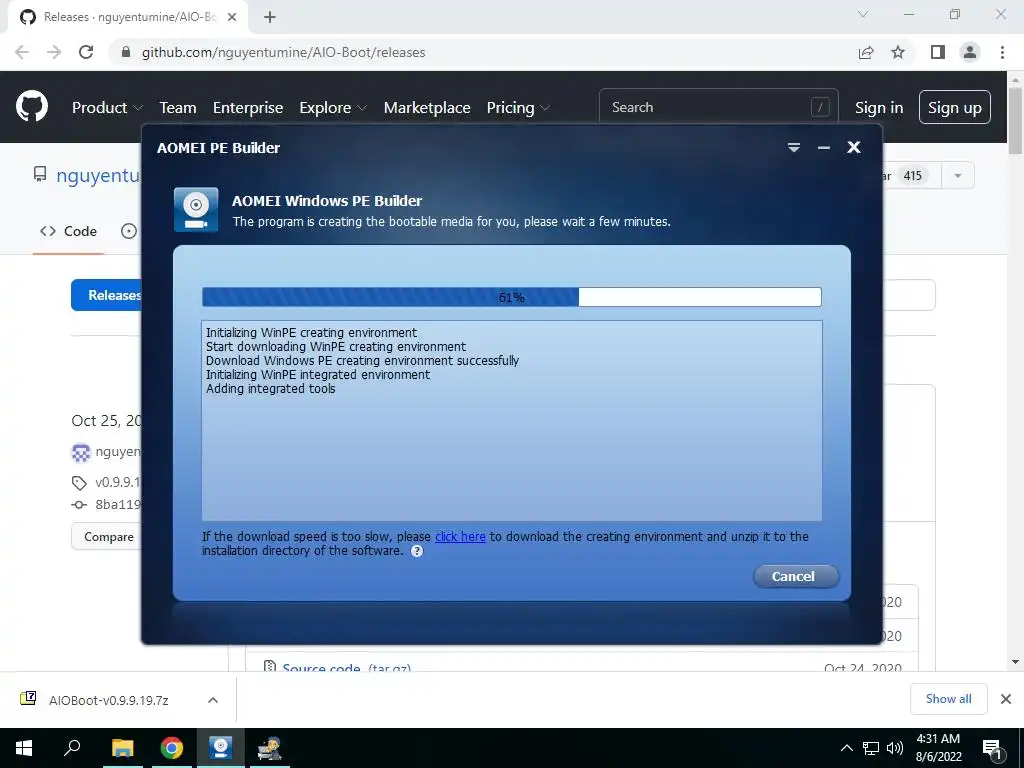1024x768 pixels.
Task: Click the commit hash icon
Action: [79, 504]
